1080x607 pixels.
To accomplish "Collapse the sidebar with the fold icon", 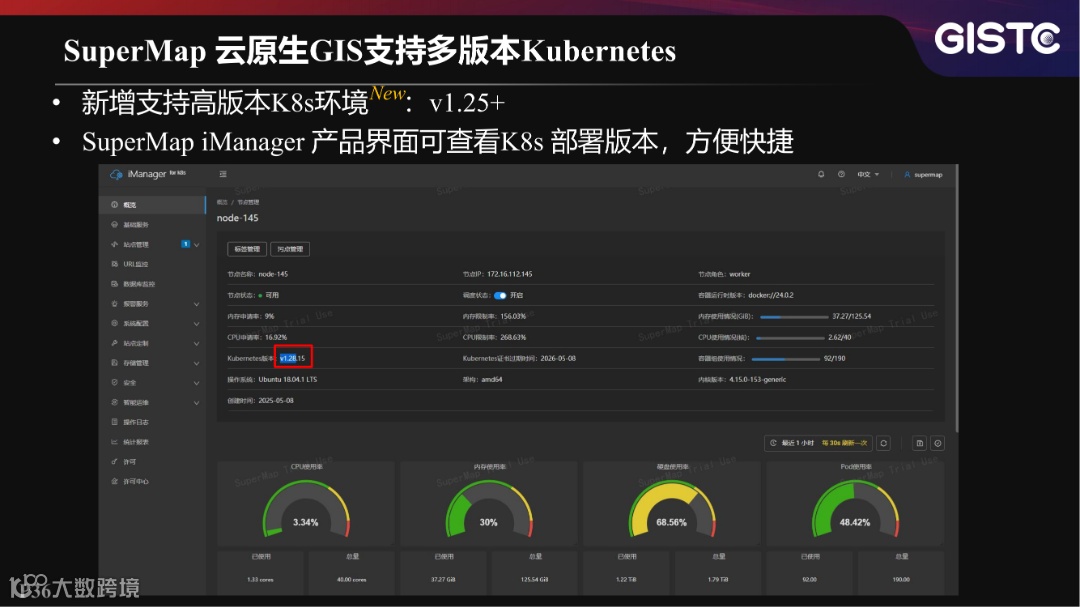I will point(223,174).
